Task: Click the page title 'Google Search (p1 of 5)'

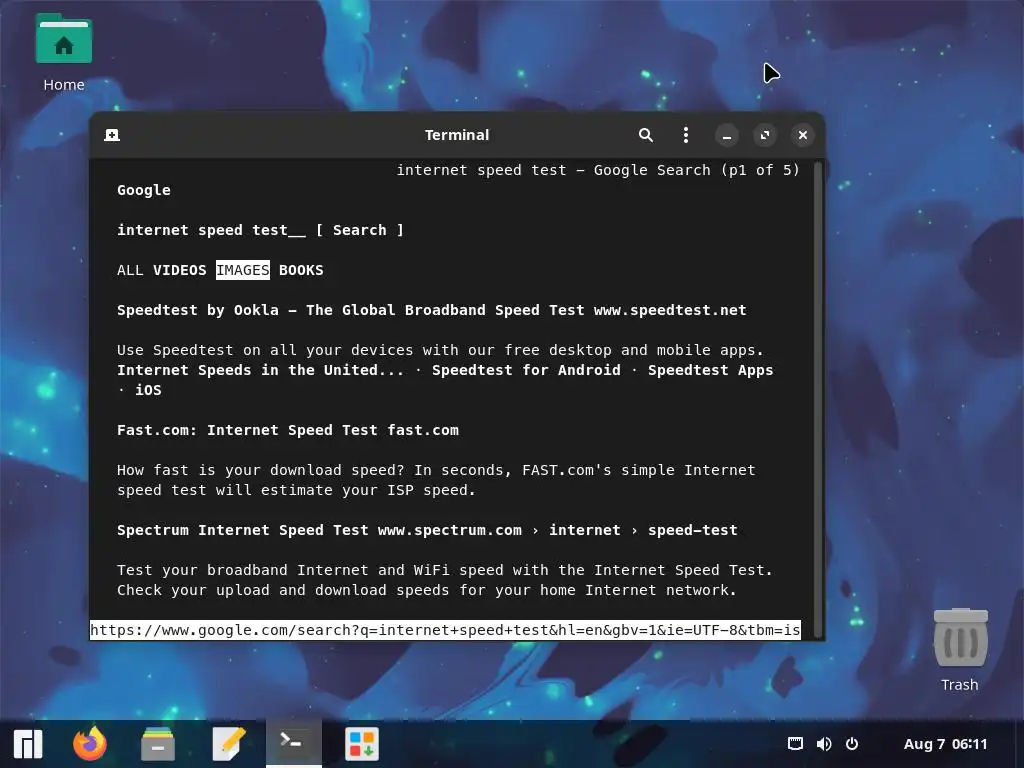Action: (697, 170)
